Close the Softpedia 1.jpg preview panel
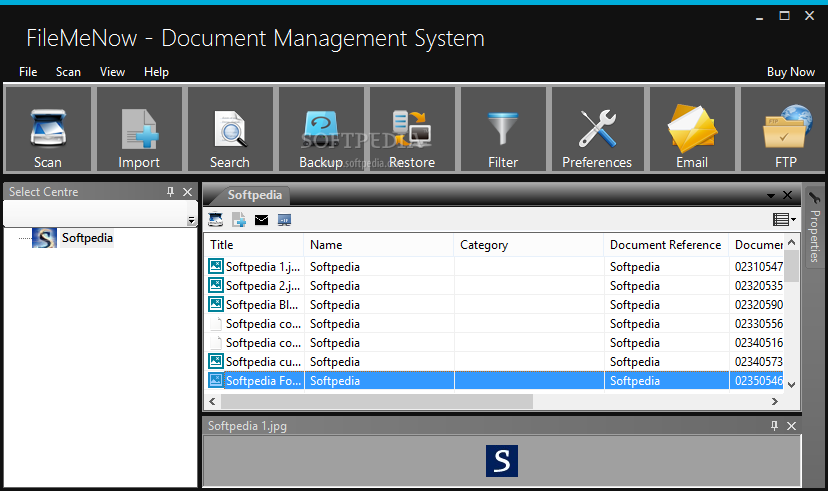Viewport: 828px width, 491px height. pyautogui.click(x=791, y=426)
